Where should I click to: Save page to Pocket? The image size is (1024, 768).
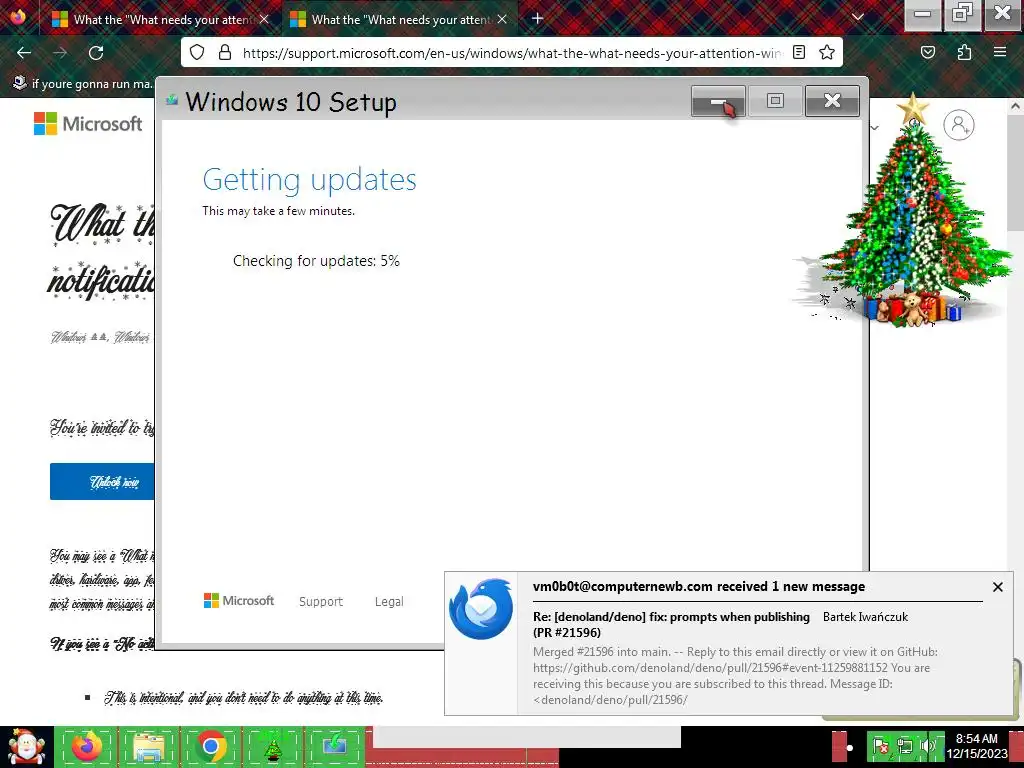point(928,52)
